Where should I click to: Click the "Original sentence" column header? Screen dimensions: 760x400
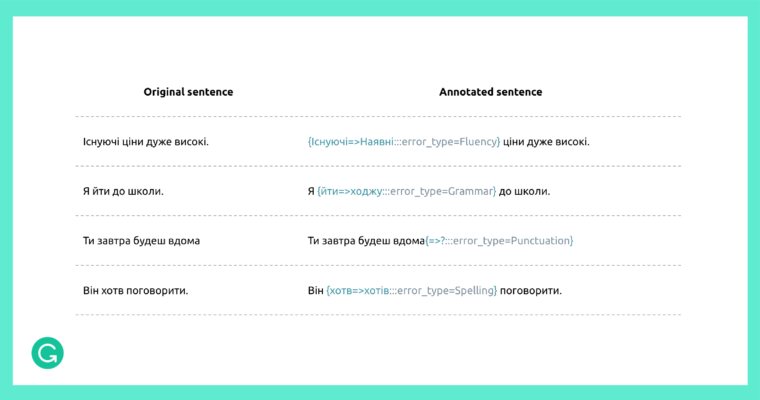(x=188, y=92)
